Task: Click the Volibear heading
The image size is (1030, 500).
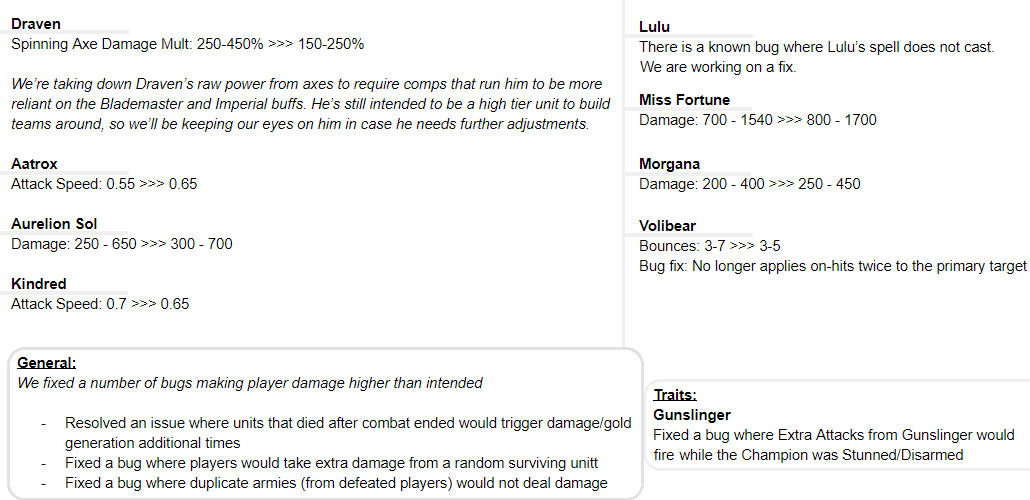Action: point(667,226)
